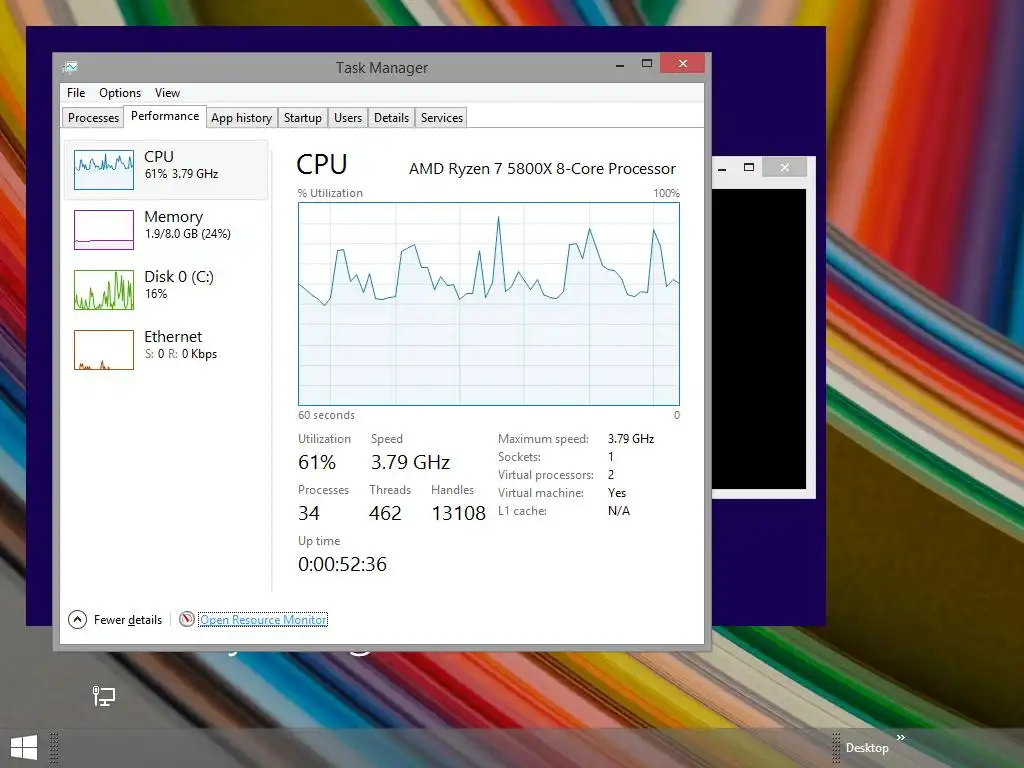
Task: Click the network computer icon above taskbar
Action: [103, 696]
